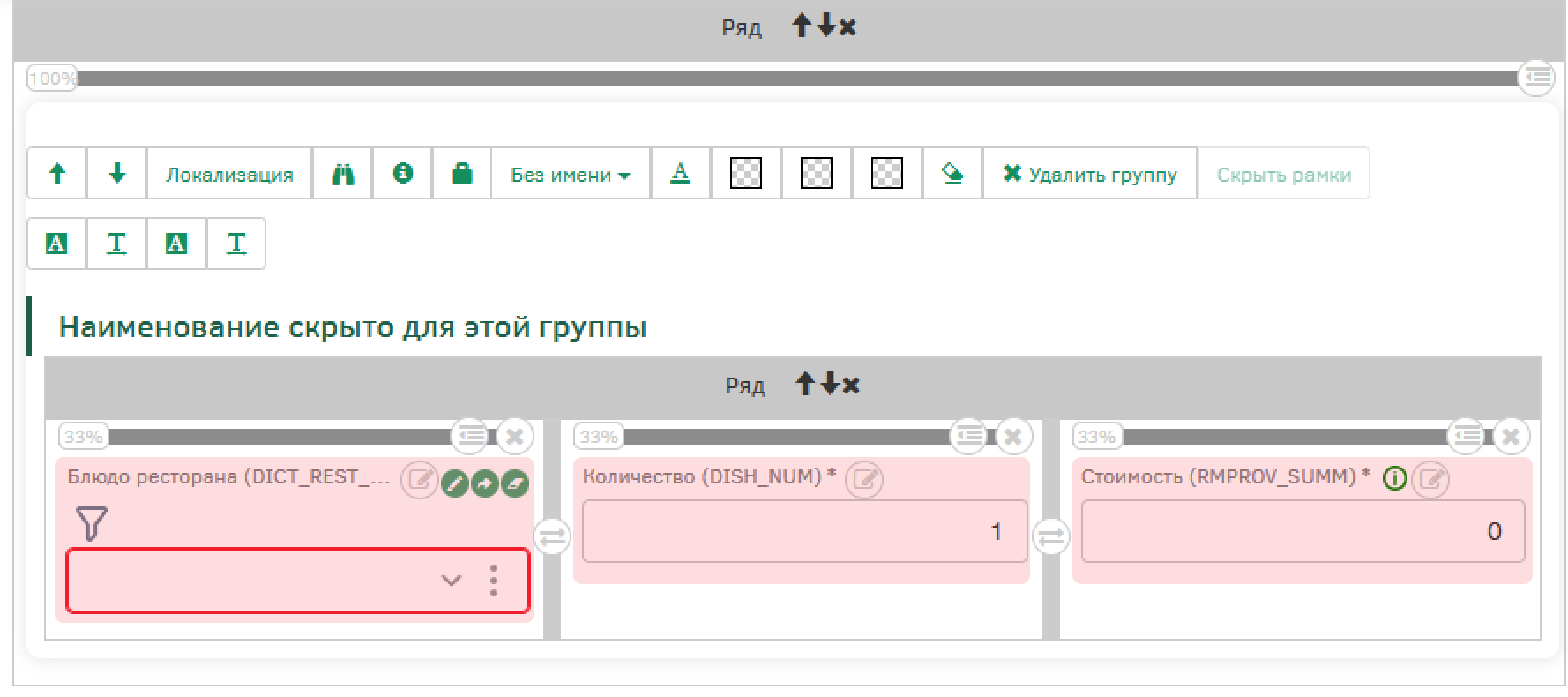Open three-dot menu in Блюдо ресторана field

[x=494, y=581]
